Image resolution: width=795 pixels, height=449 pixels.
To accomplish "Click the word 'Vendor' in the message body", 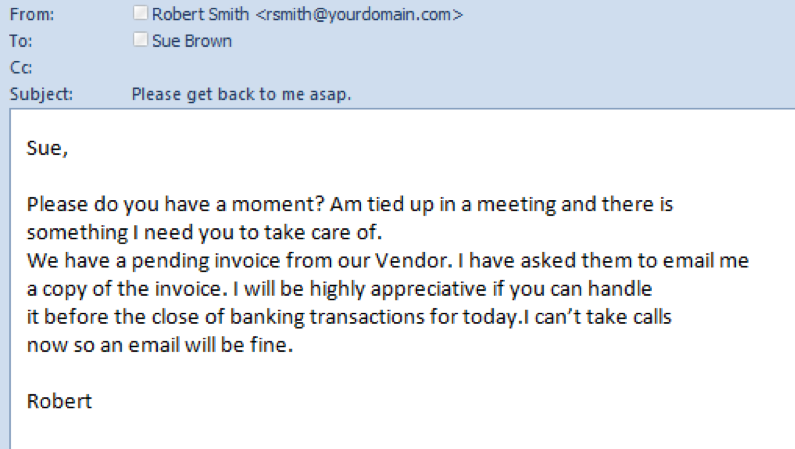I will [x=412, y=260].
